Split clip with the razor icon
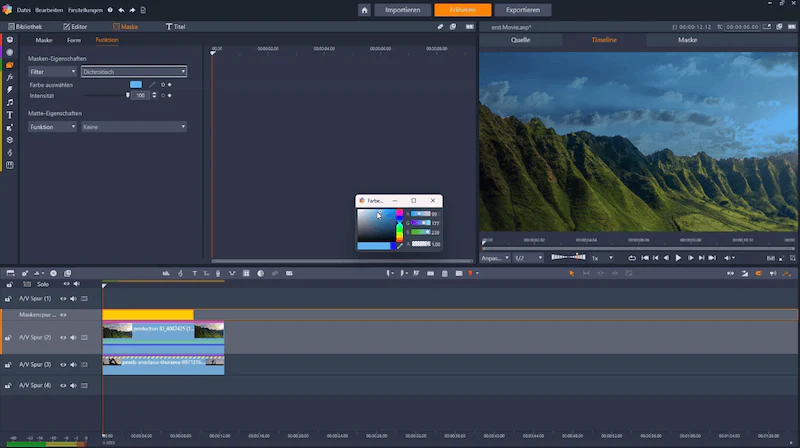Image resolution: width=800 pixels, height=448 pixels. click(x=431, y=273)
